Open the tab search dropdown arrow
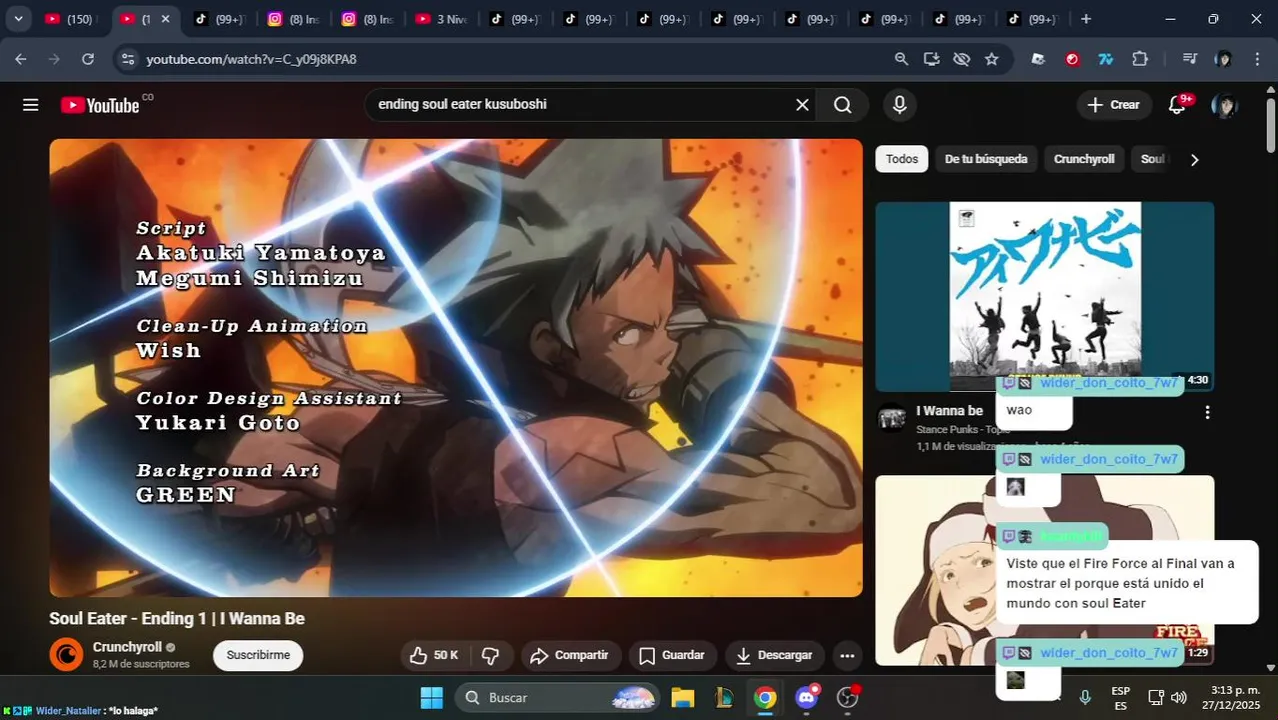 [18, 19]
